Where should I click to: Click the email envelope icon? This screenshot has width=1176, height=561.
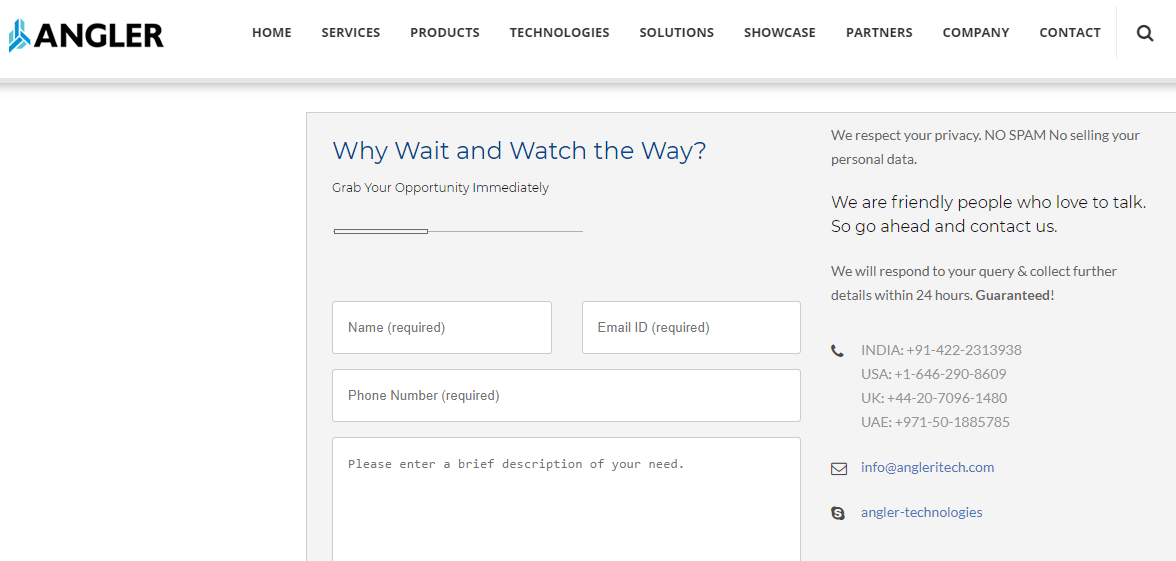(x=838, y=469)
